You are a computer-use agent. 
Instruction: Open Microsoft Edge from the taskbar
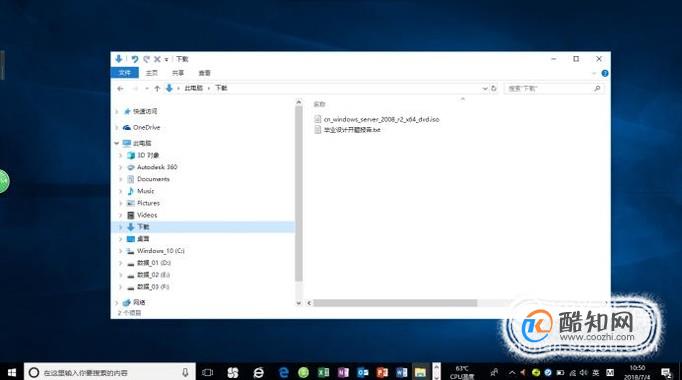pyautogui.click(x=284, y=372)
